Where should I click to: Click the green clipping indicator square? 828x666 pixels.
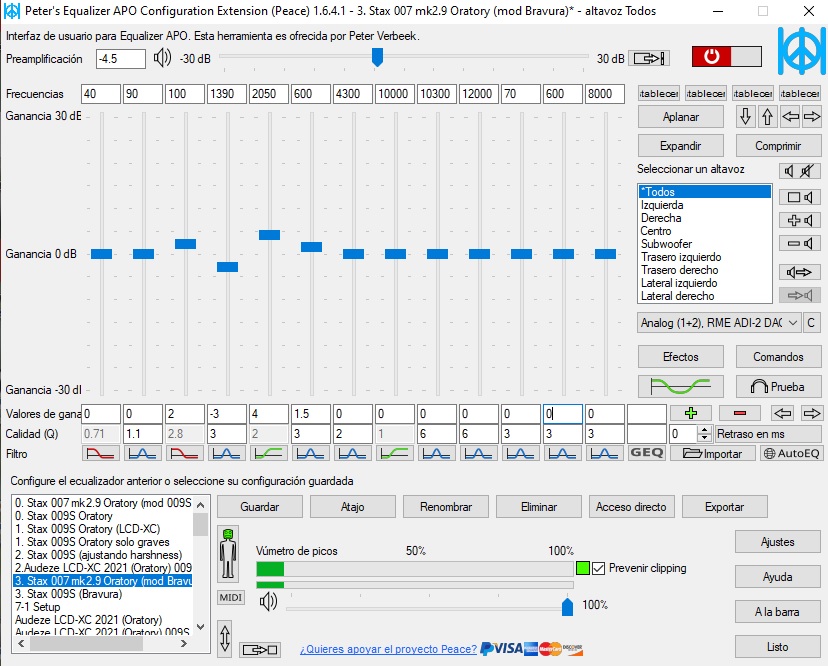point(582,568)
